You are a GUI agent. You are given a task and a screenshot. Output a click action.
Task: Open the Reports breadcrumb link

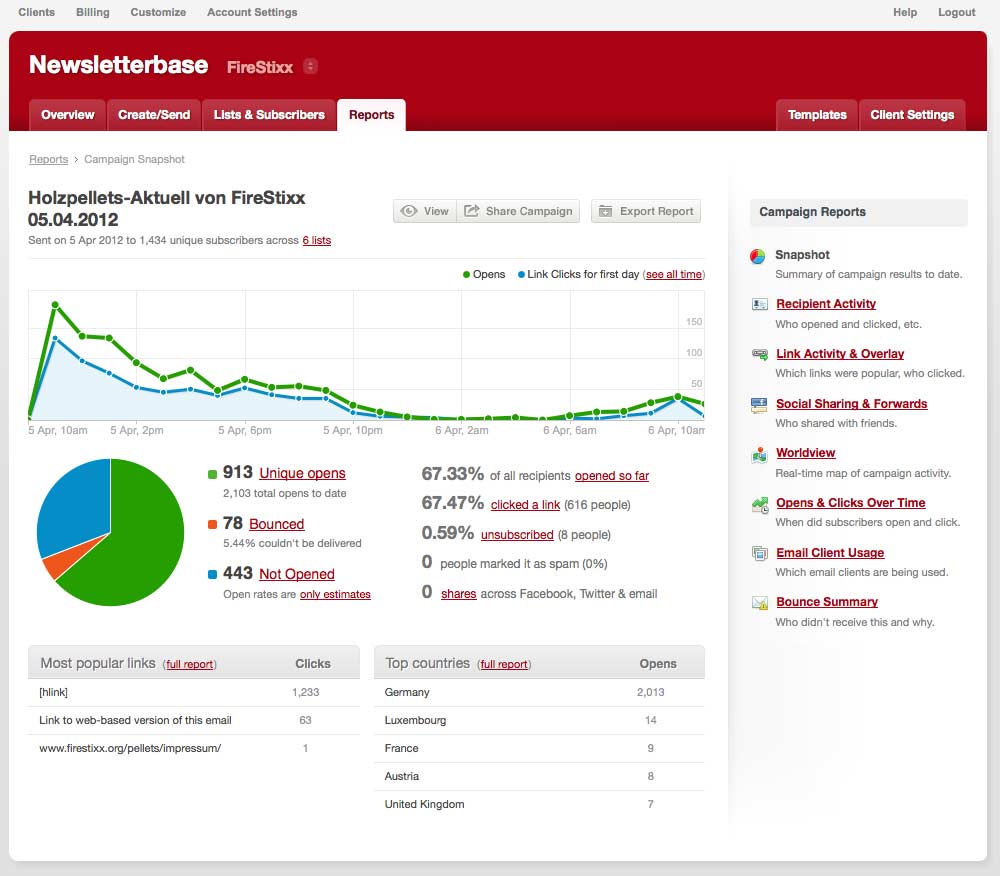pyautogui.click(x=48, y=160)
